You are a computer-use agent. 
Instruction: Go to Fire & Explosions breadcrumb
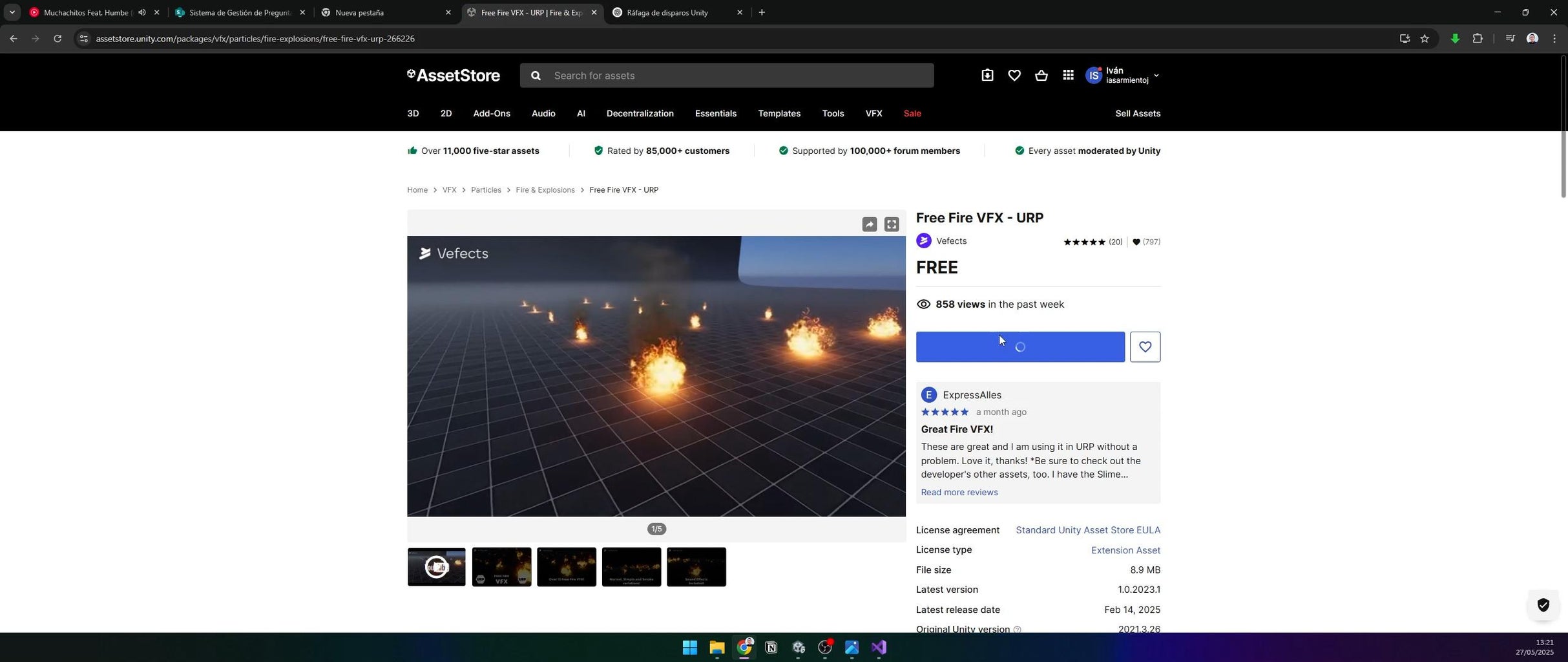pos(545,190)
